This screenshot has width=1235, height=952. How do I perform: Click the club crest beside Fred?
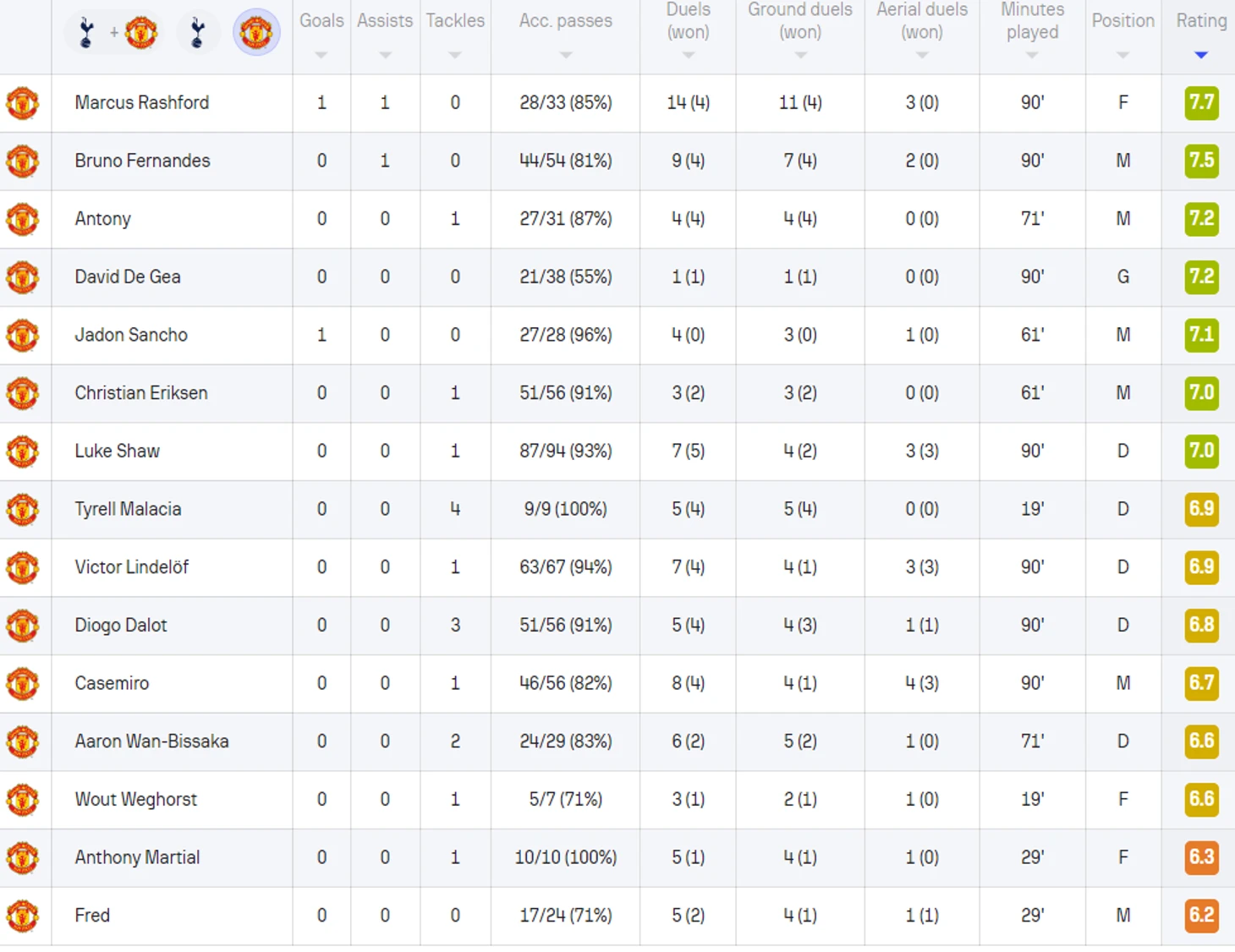pyautogui.click(x=23, y=916)
